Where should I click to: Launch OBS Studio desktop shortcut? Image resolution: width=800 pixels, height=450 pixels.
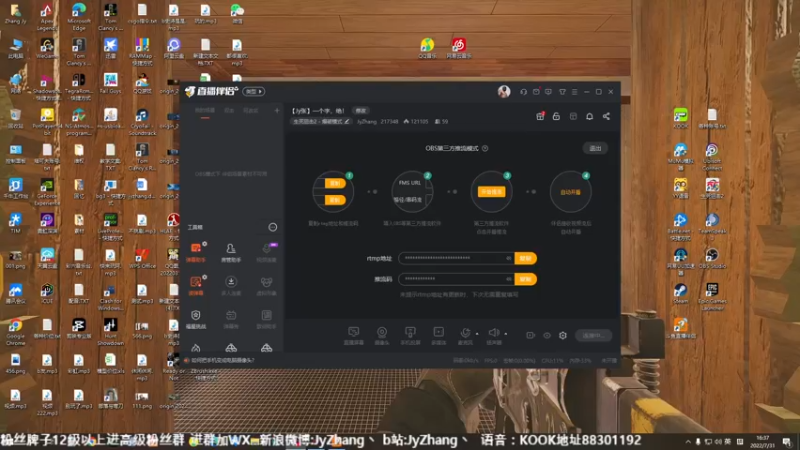click(x=712, y=258)
